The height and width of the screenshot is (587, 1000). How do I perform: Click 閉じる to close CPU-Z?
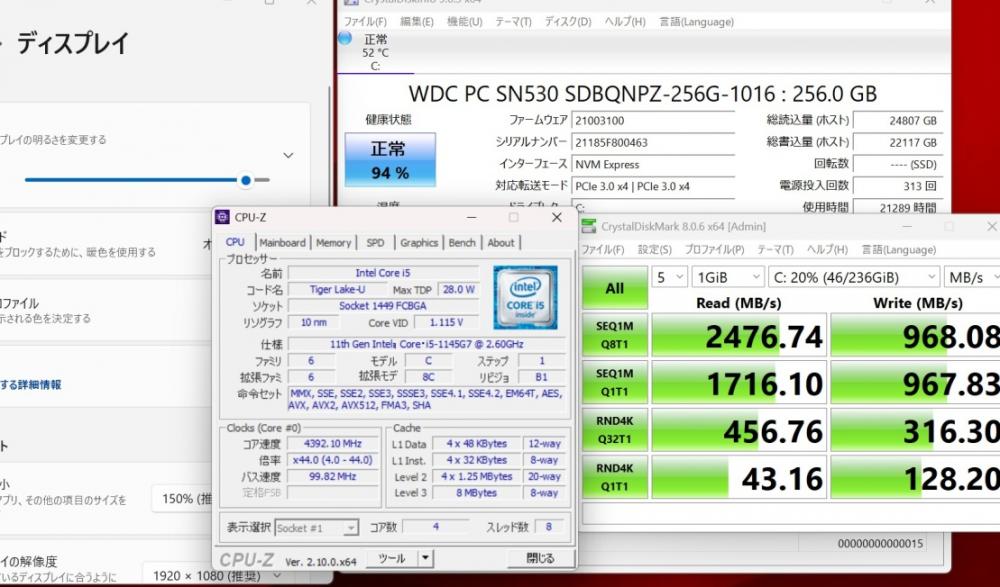541,559
